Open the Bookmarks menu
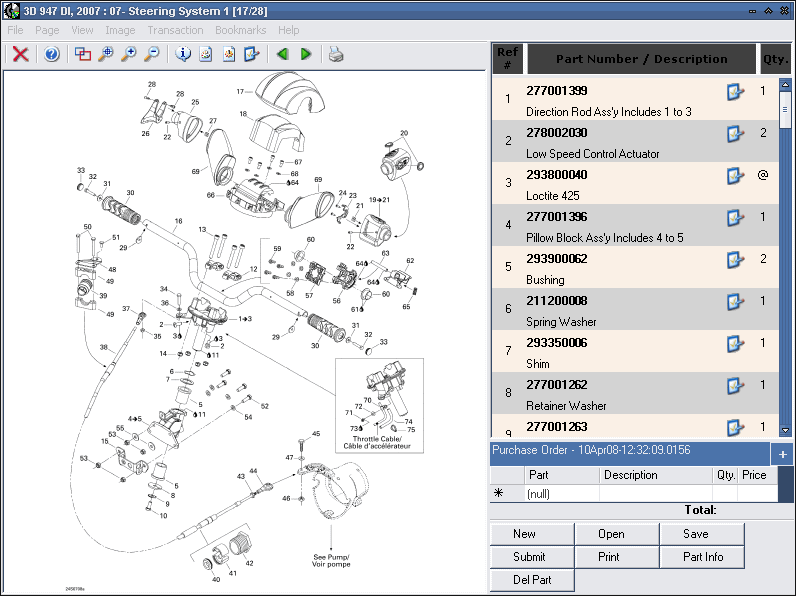The image size is (796, 596). (240, 30)
